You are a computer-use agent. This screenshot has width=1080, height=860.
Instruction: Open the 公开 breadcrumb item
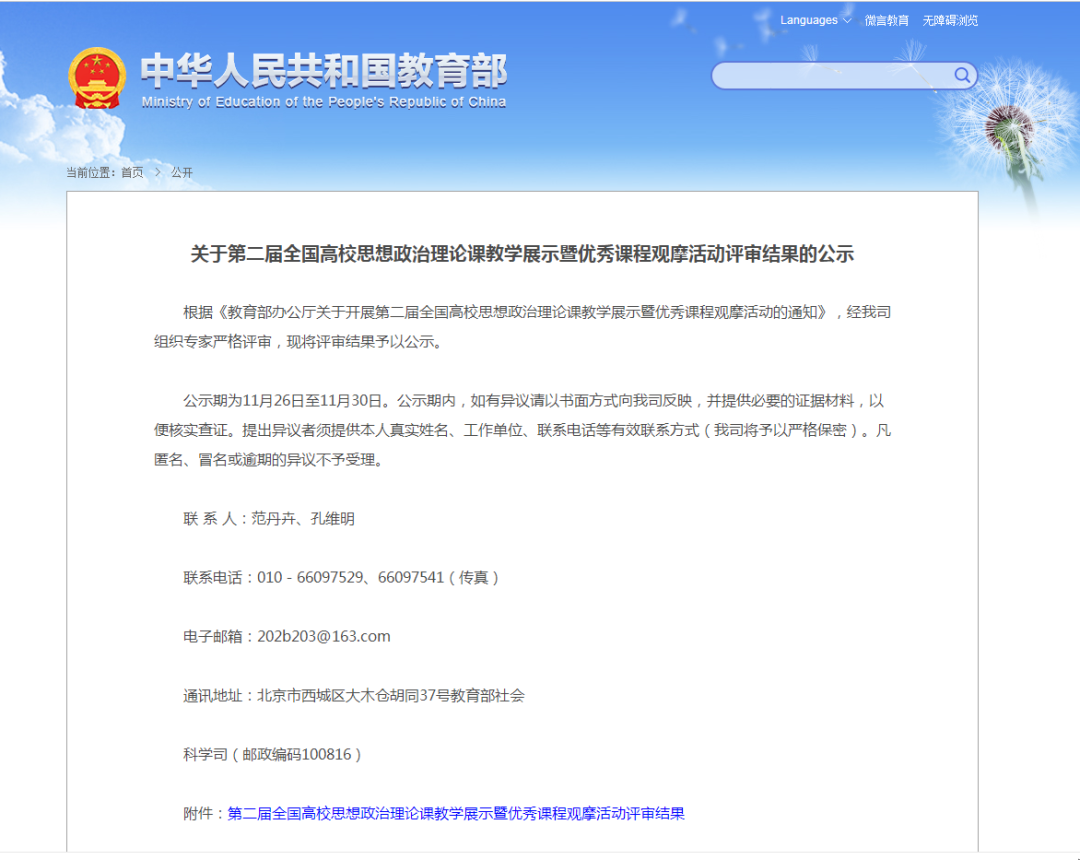tap(182, 172)
